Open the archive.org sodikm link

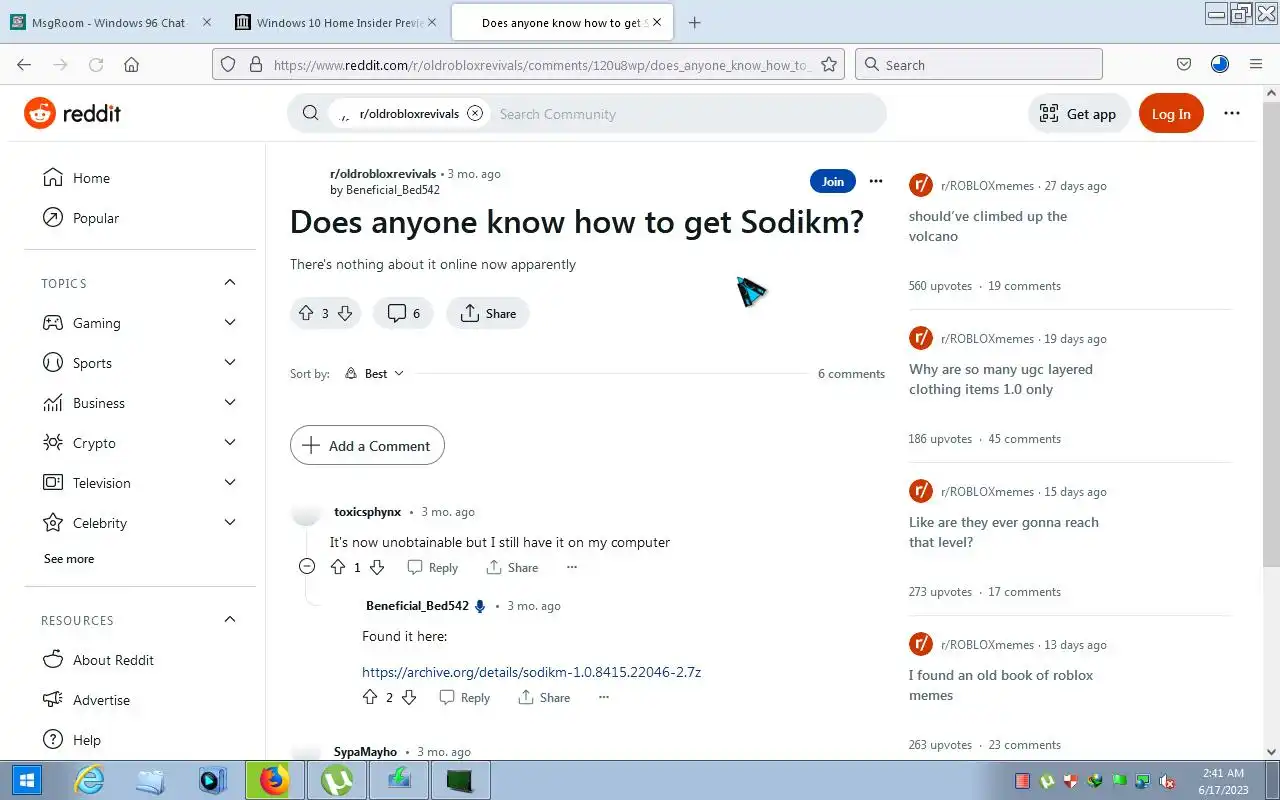(531, 672)
